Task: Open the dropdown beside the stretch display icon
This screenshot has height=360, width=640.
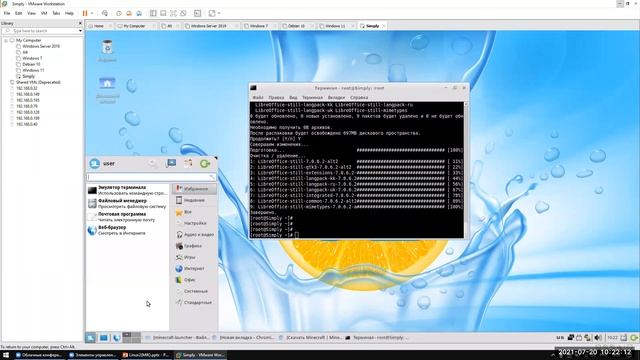Action: click(x=219, y=13)
